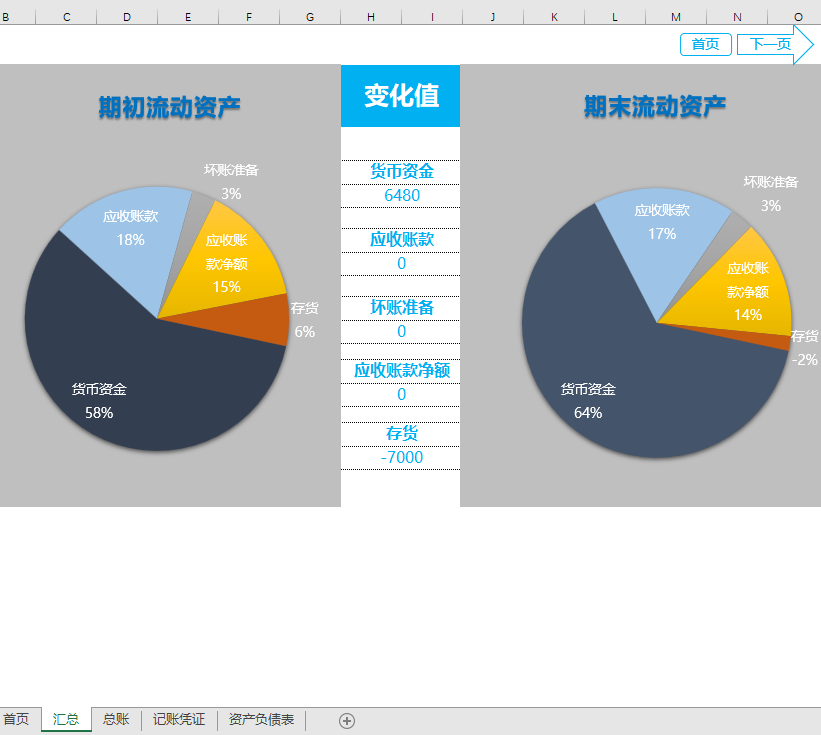Select column D header
This screenshot has height=735, width=821.
(x=127, y=17)
